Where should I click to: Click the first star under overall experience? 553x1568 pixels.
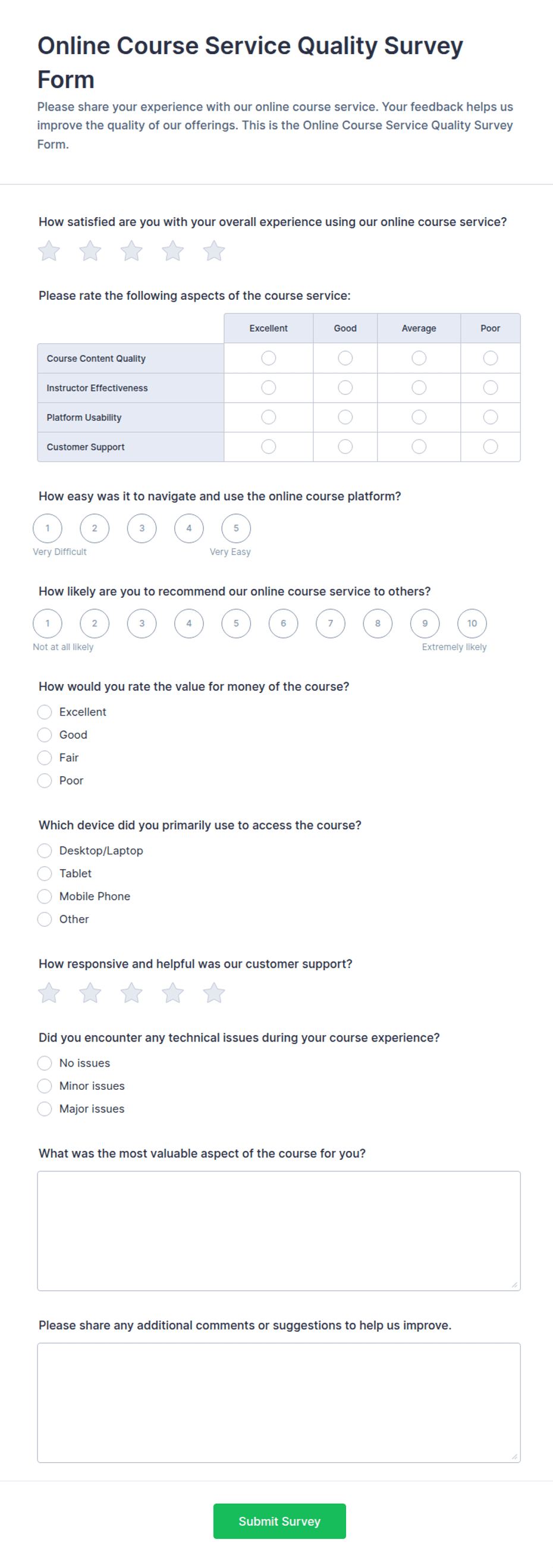(49, 251)
